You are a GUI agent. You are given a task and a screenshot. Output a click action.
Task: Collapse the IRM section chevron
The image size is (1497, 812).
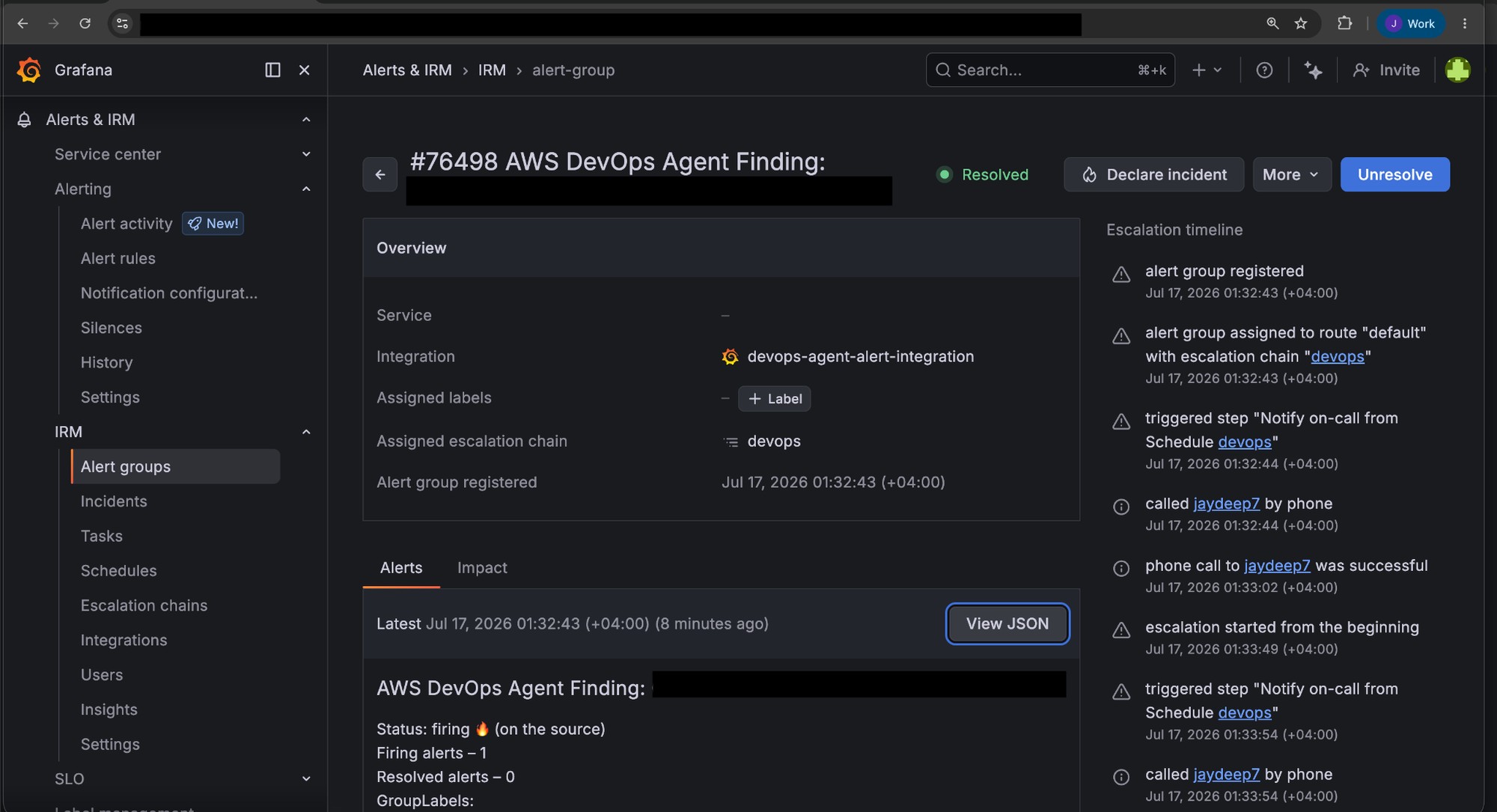[x=305, y=432]
